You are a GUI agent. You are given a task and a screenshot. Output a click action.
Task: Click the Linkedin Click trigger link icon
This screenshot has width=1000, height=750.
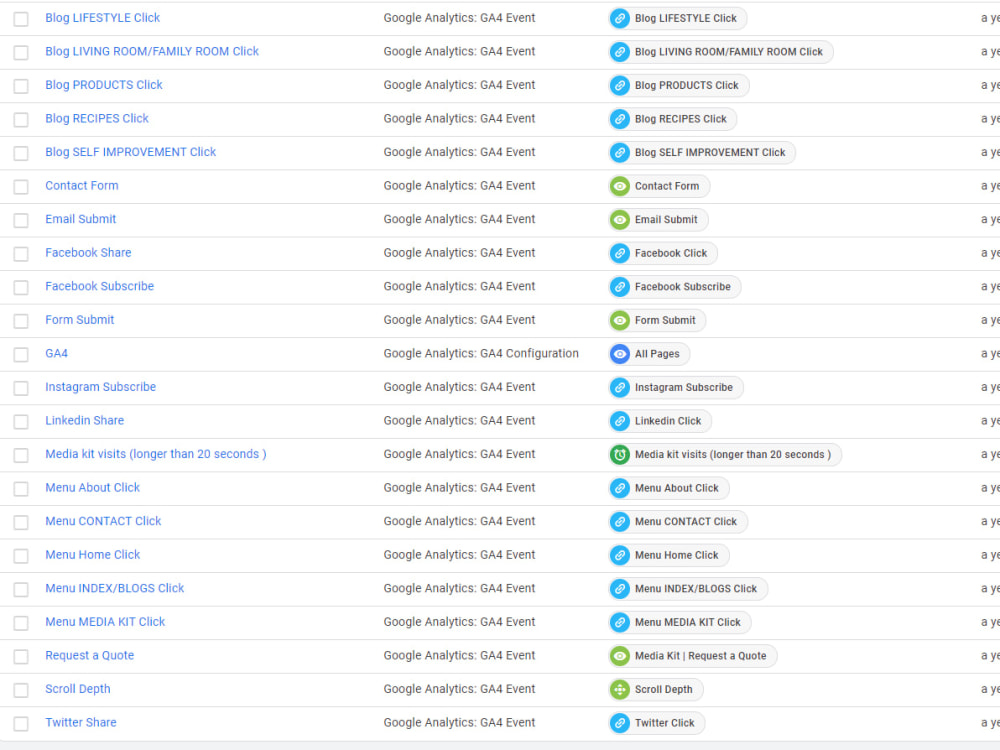pyautogui.click(x=619, y=421)
